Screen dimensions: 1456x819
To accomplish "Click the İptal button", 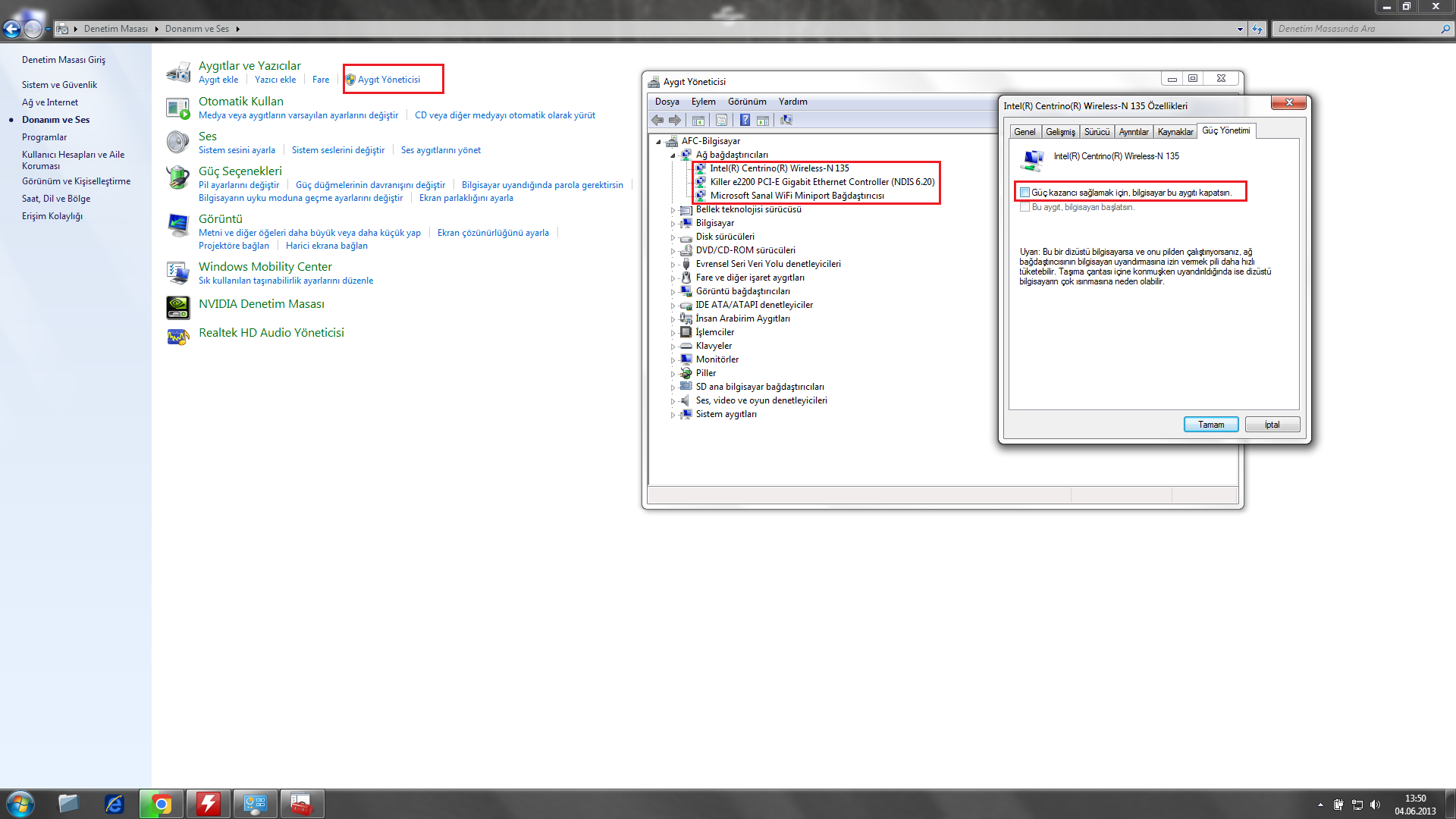I will 1272,425.
